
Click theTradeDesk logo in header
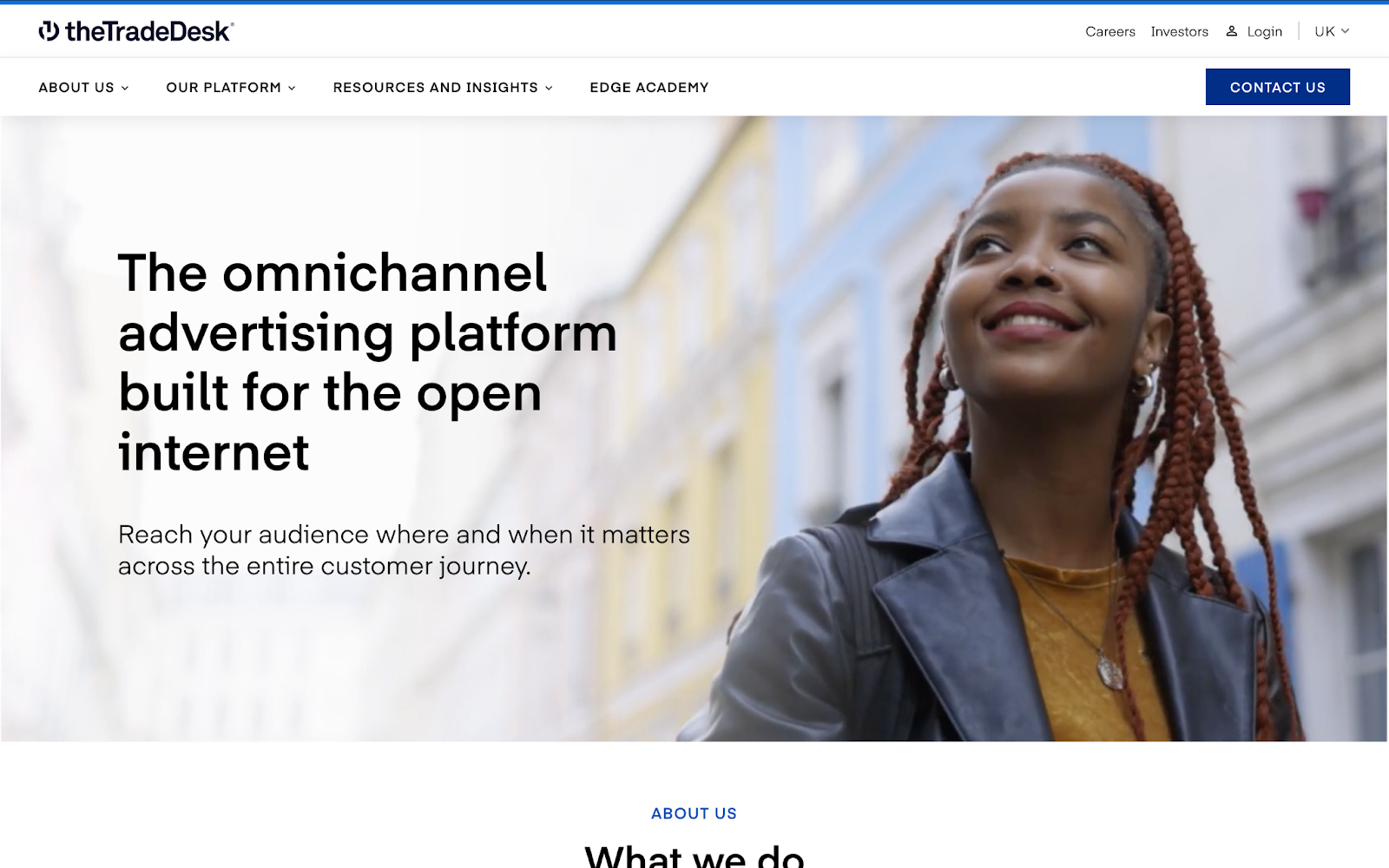[136, 31]
